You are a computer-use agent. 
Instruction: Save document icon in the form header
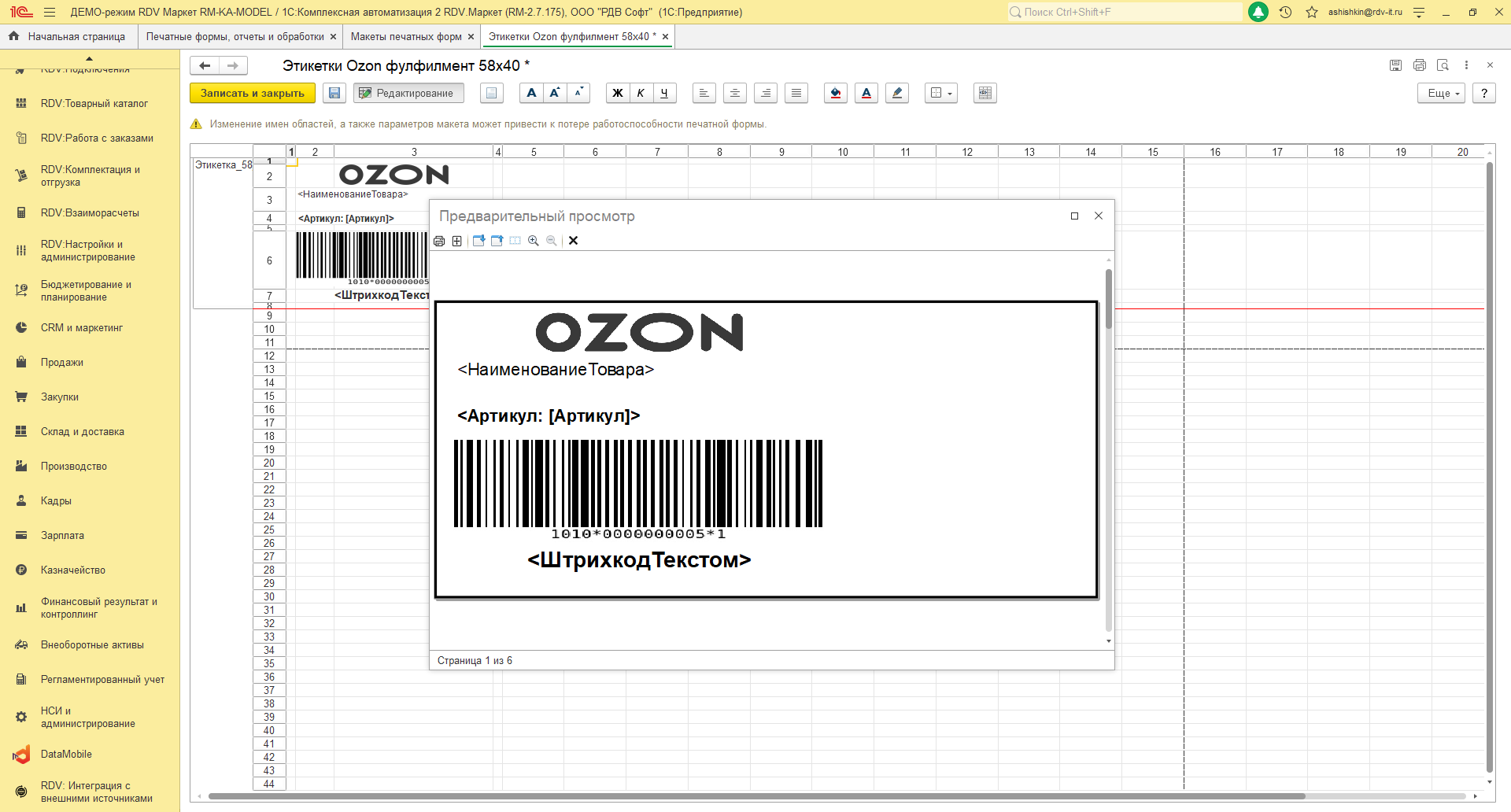click(x=1395, y=65)
